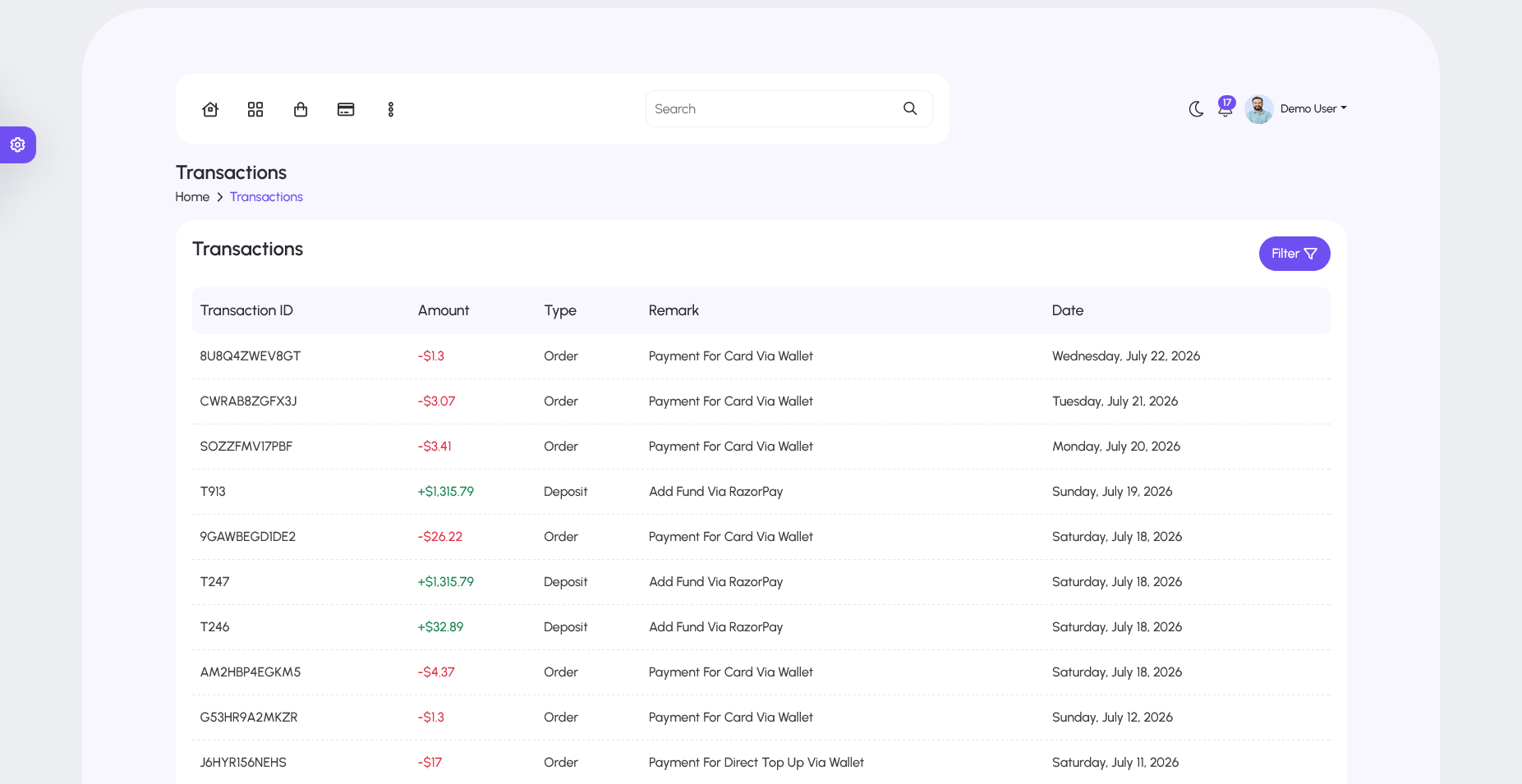
Task: Select transaction ID AM2HBP4EGKM5
Action: pyautogui.click(x=251, y=672)
